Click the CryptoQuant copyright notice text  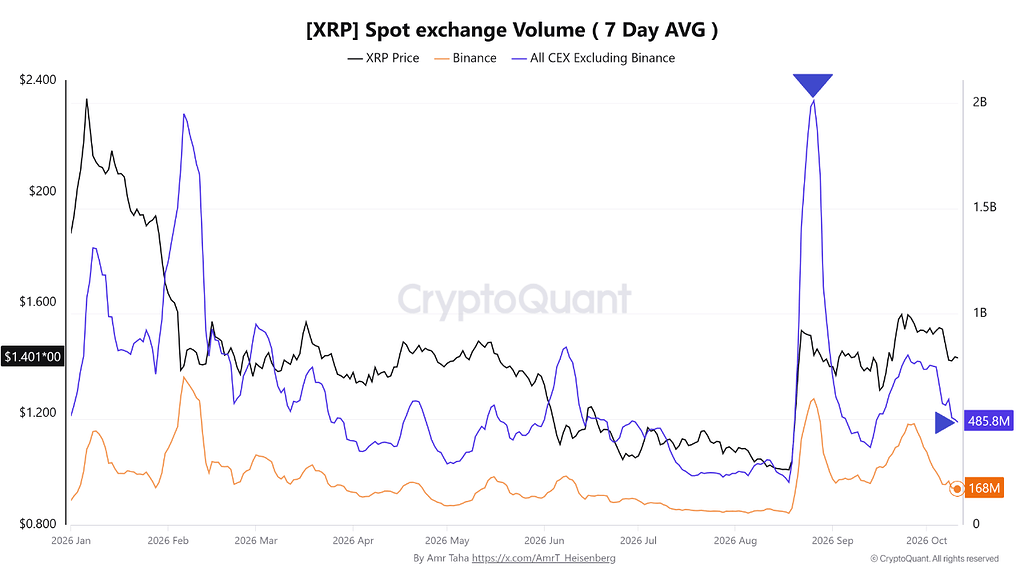pyautogui.click(x=935, y=559)
